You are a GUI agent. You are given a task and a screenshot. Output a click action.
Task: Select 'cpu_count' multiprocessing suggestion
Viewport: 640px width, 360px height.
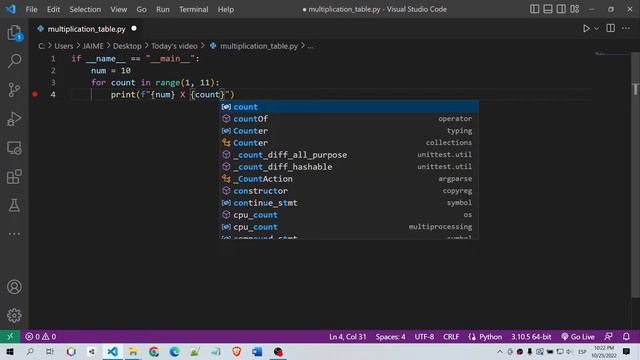[349, 227]
